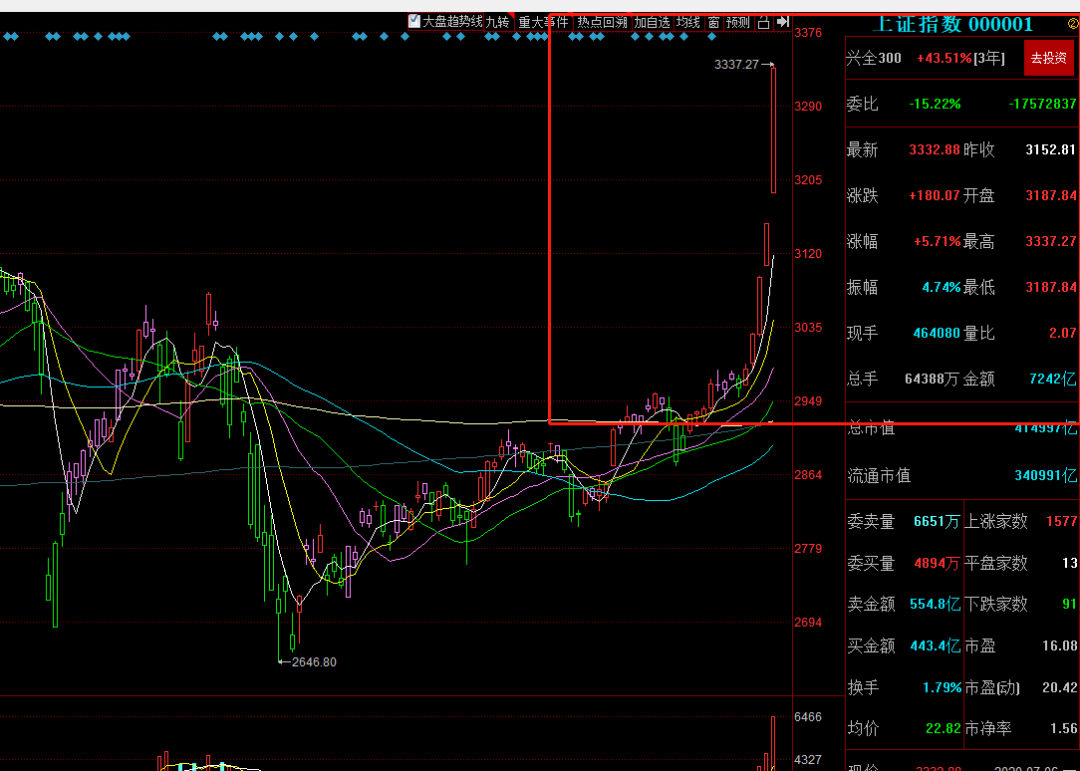1080x771 pixels.
Task: Click the 总手 value 64388万
Action: [x=931, y=379]
